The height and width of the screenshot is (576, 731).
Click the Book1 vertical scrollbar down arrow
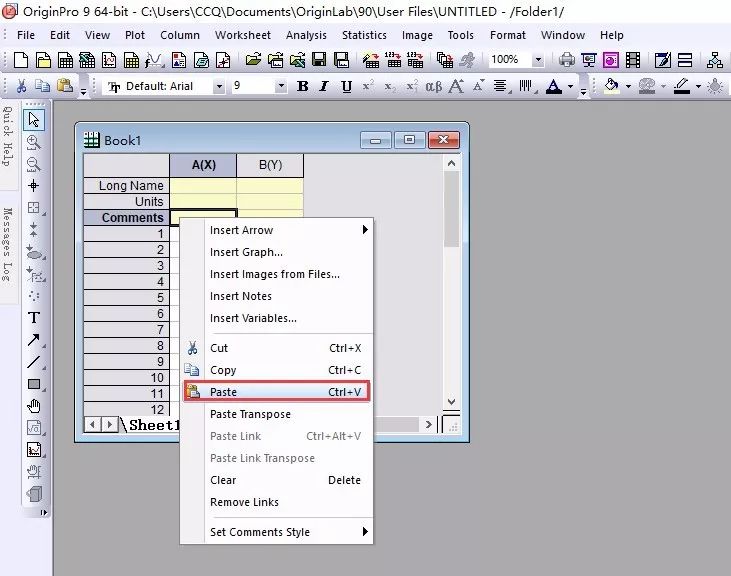(451, 402)
